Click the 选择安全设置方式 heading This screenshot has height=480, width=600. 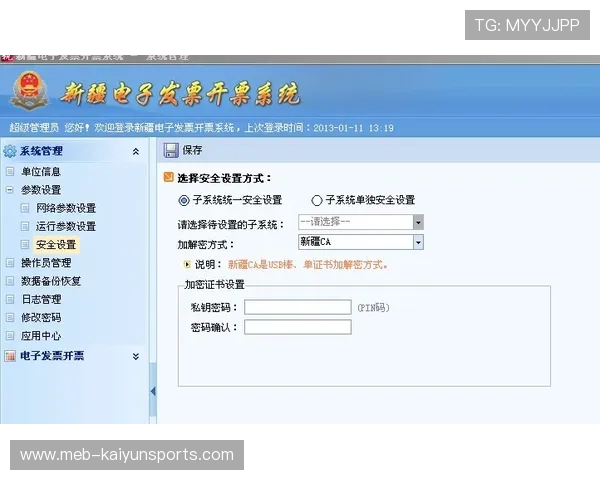(x=224, y=178)
